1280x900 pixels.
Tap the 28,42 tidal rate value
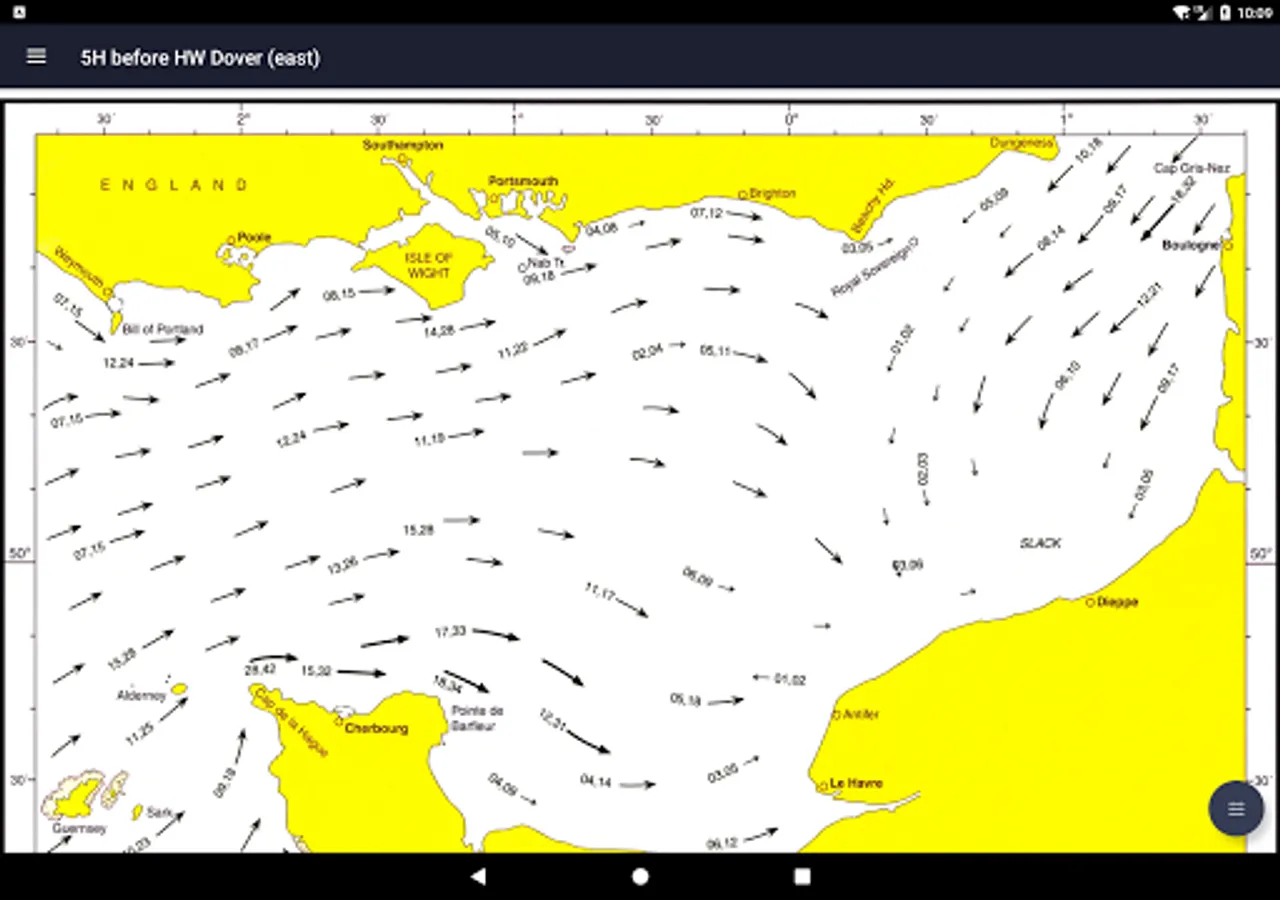pyautogui.click(x=260, y=670)
